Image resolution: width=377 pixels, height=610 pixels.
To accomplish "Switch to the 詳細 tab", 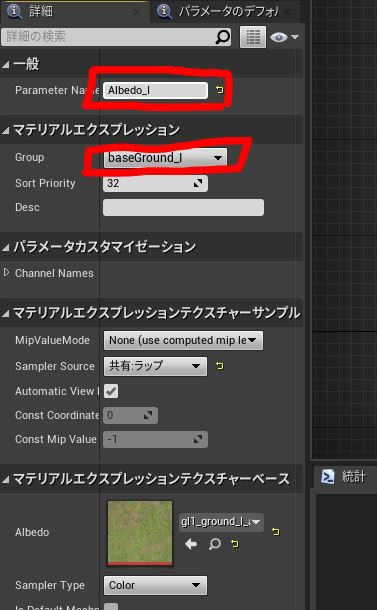I will pyautogui.click(x=74, y=11).
